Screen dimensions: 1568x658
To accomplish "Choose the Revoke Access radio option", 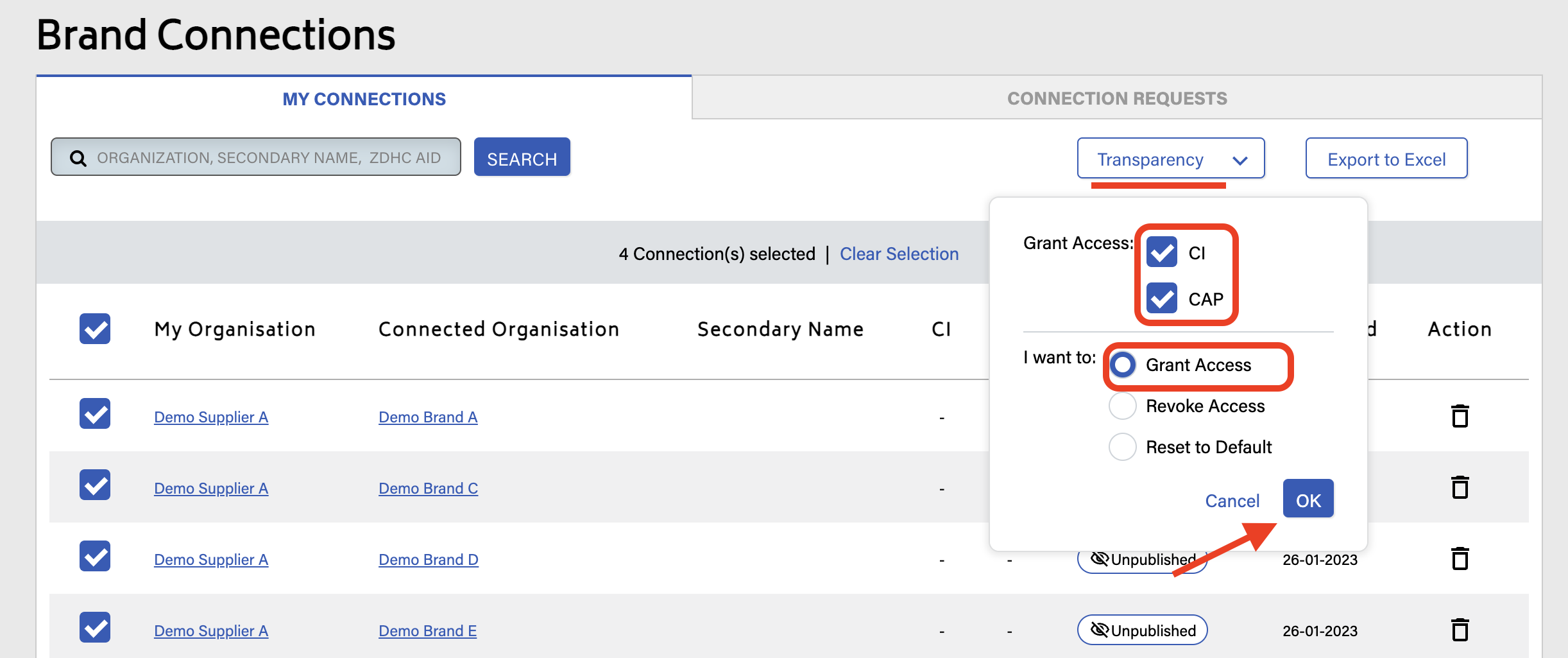I will (1123, 406).
